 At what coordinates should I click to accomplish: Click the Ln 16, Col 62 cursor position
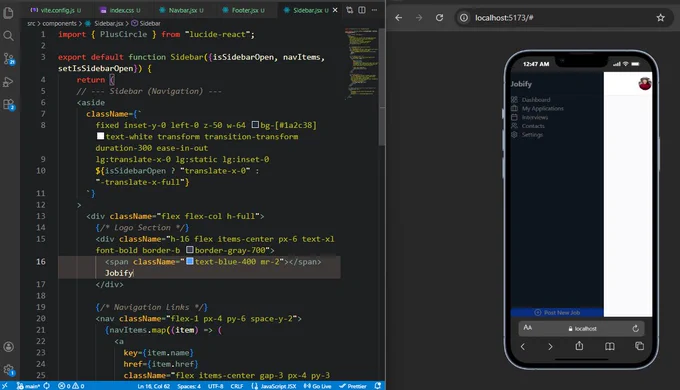(154, 386)
